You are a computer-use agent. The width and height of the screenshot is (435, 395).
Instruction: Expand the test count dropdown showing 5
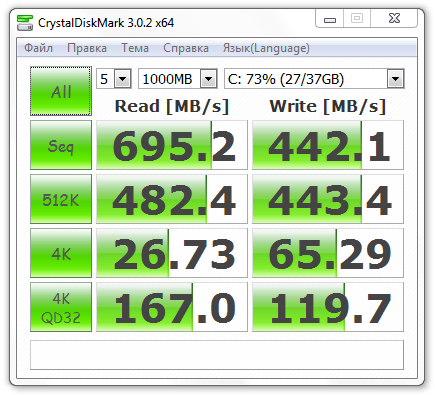click(123, 79)
